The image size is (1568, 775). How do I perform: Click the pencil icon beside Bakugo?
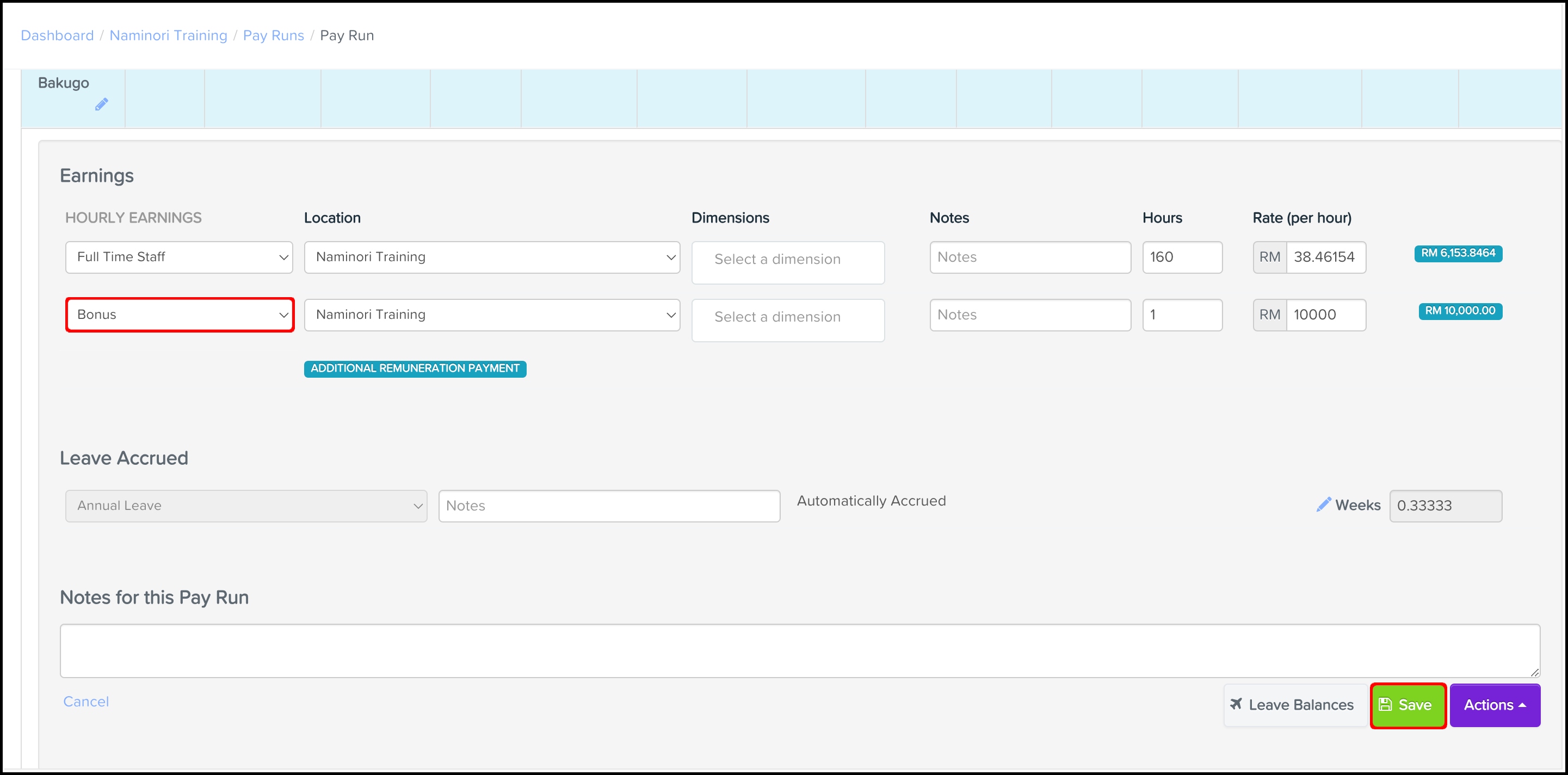(x=102, y=104)
